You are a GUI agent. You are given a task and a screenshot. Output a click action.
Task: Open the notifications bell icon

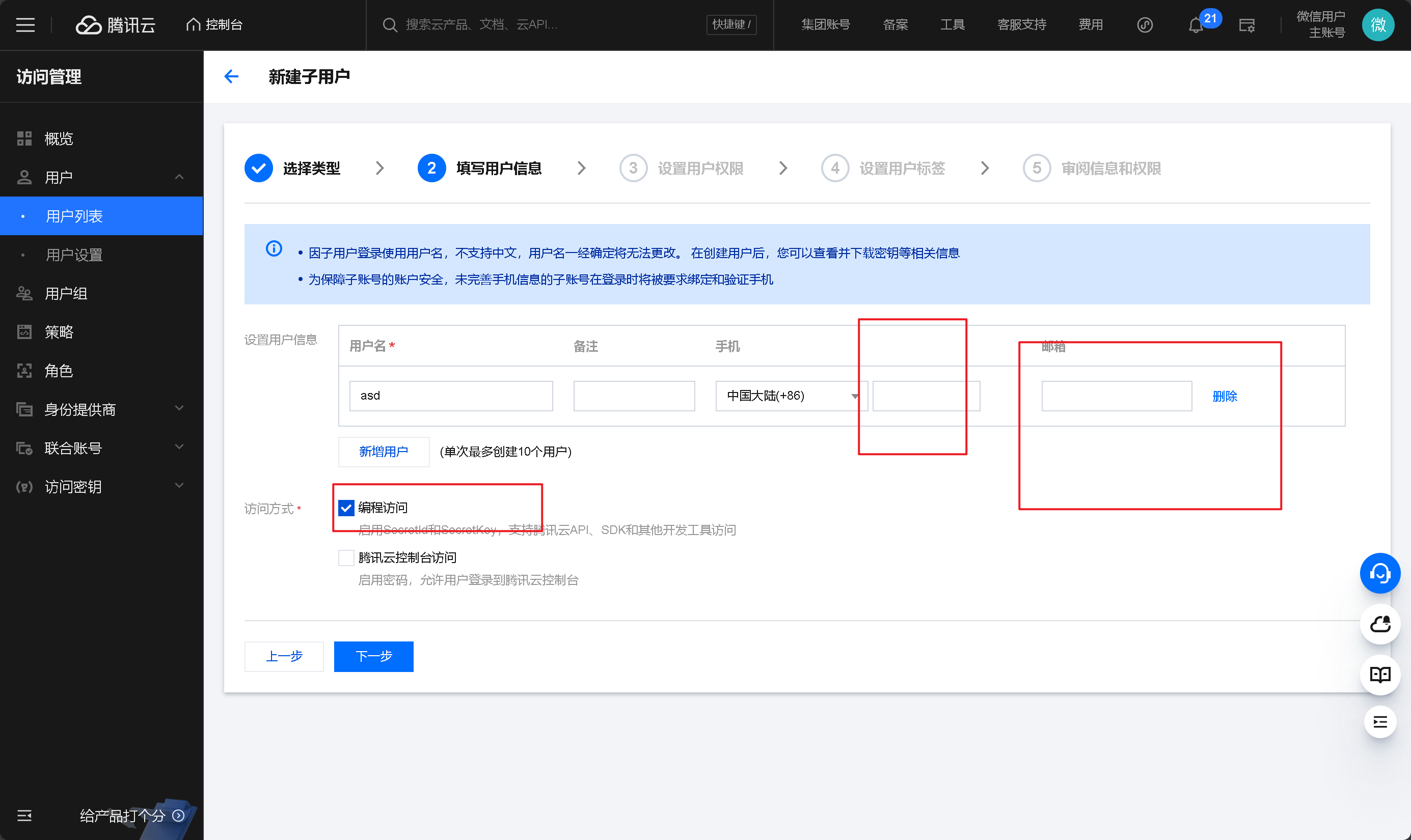tap(1195, 25)
